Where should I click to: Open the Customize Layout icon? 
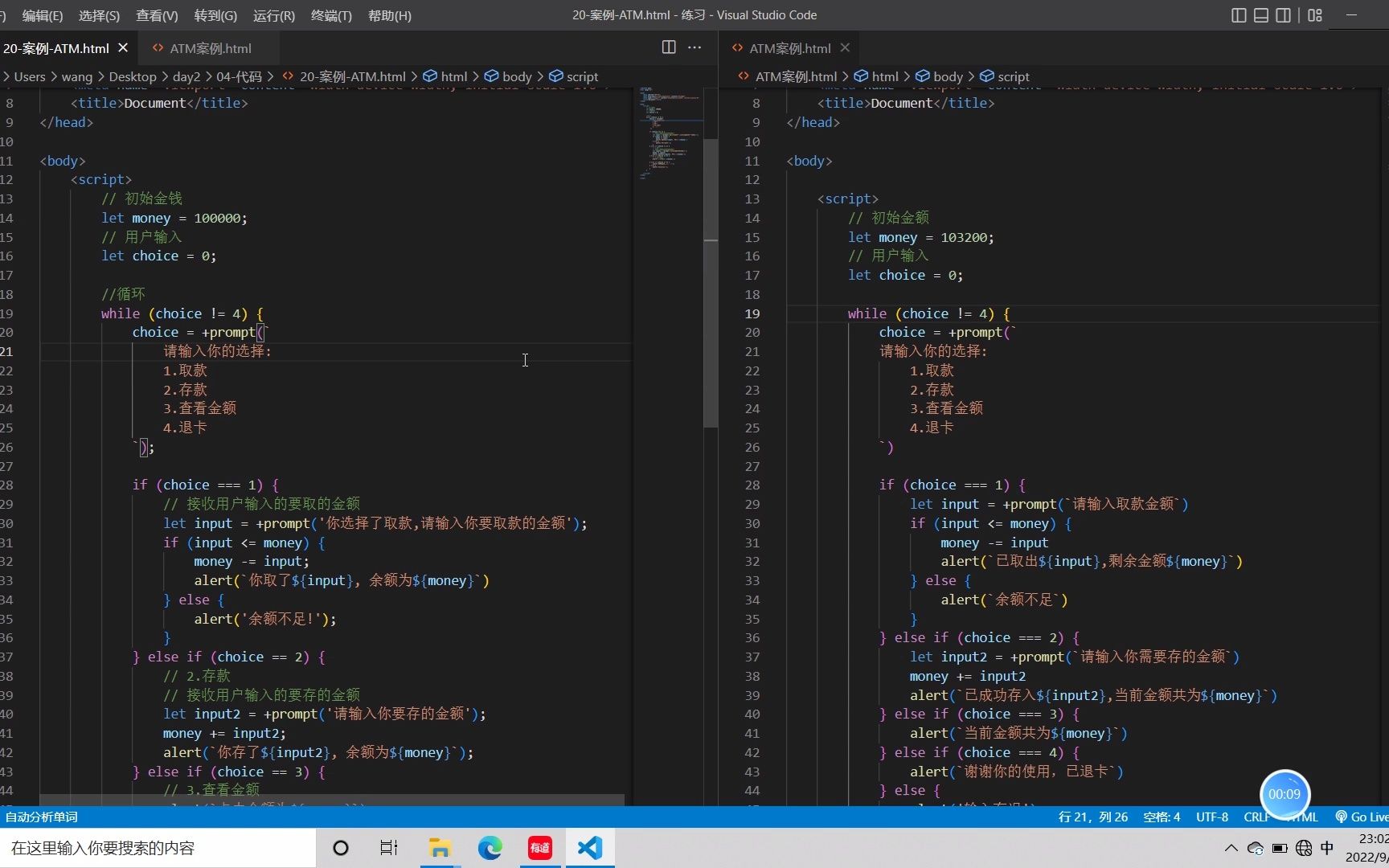pos(1315,15)
